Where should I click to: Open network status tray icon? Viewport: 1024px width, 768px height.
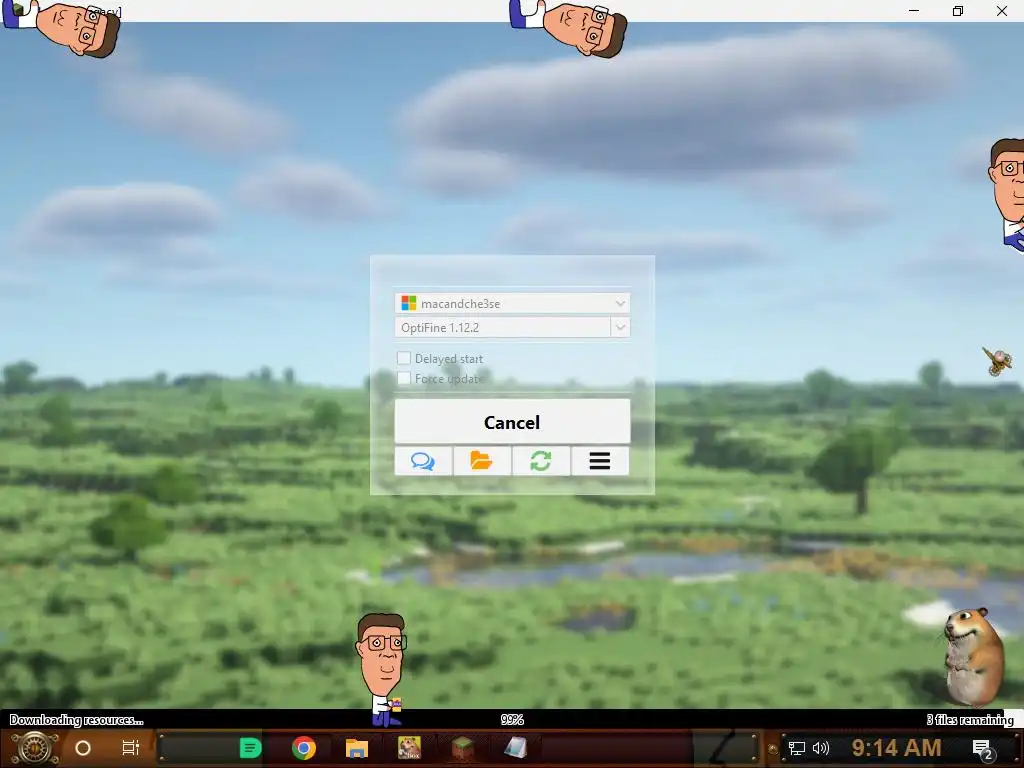[x=797, y=748]
